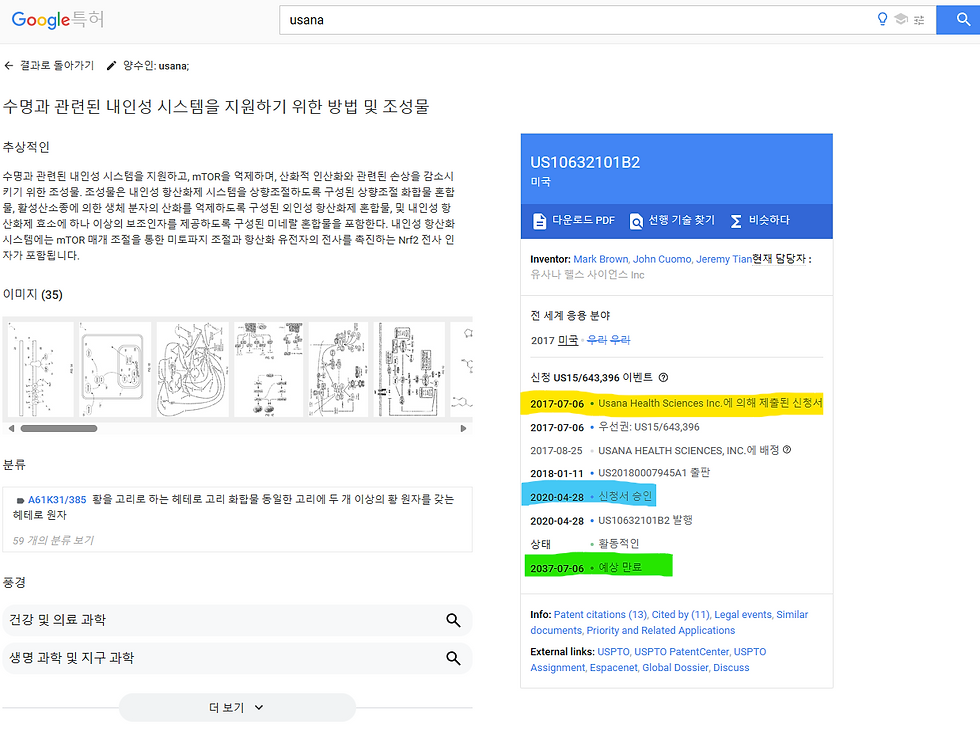Click the 2037-07-06 예상 만료 entry
Viewport: 980px width, 735px height.
(x=586, y=568)
